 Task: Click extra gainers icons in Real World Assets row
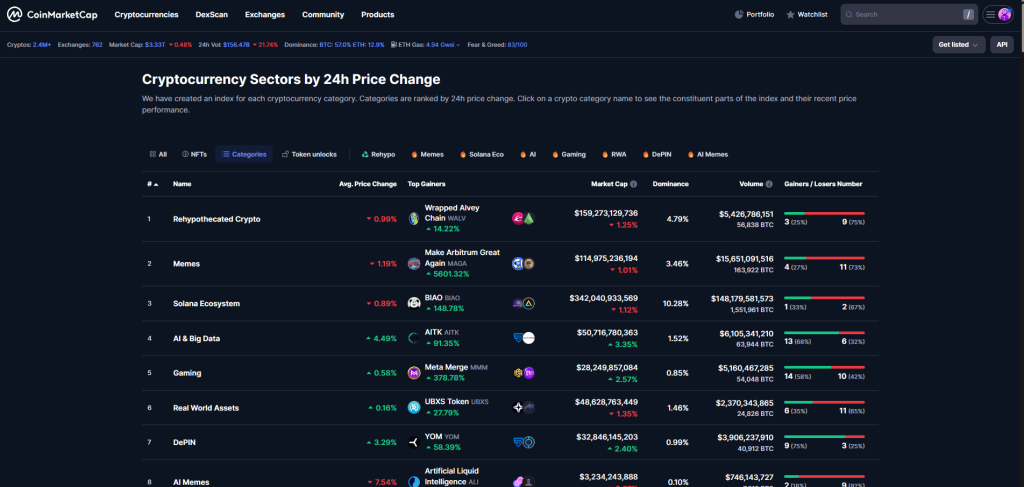click(x=523, y=407)
